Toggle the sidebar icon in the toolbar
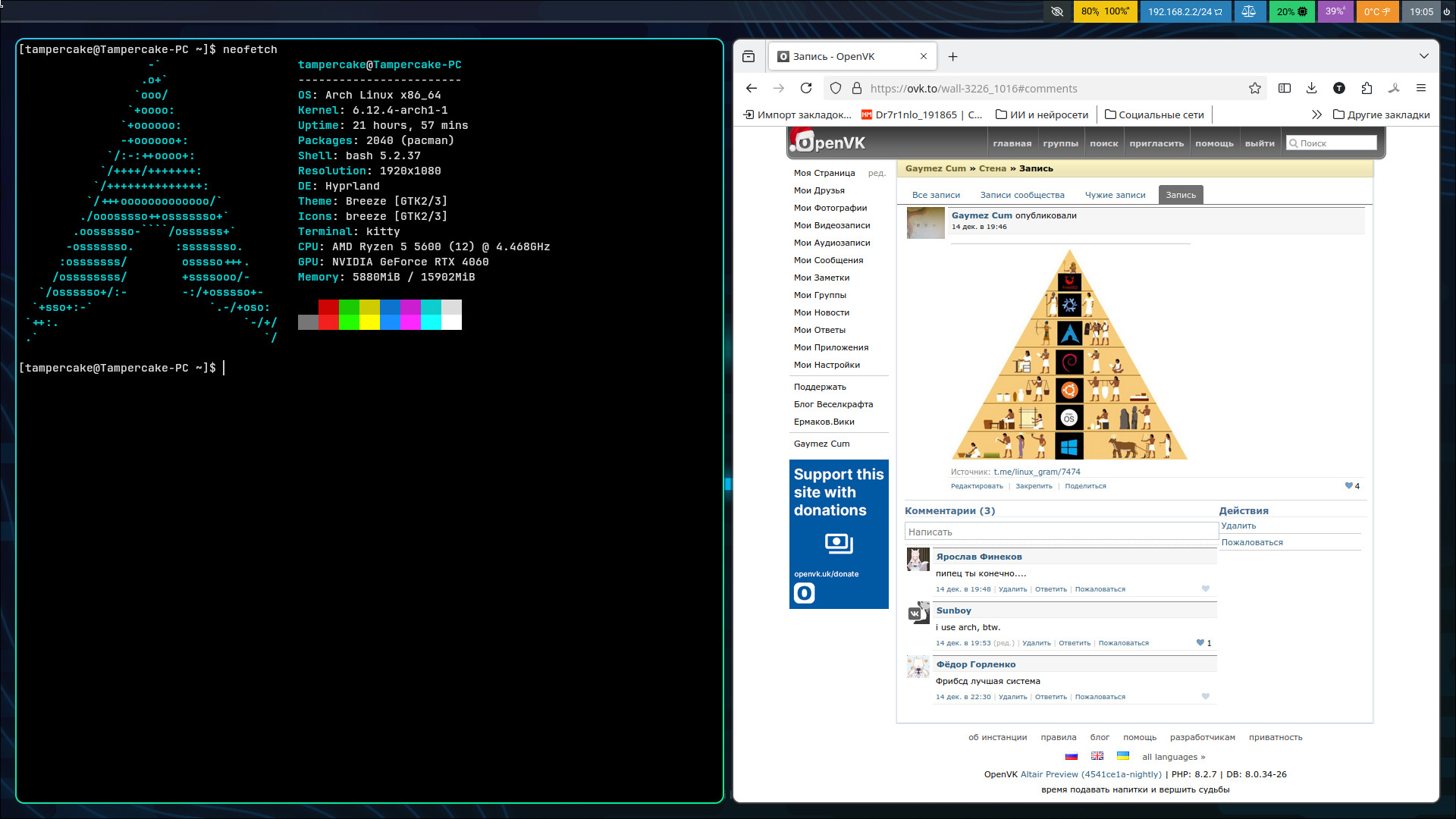The image size is (1456, 819). [1284, 88]
